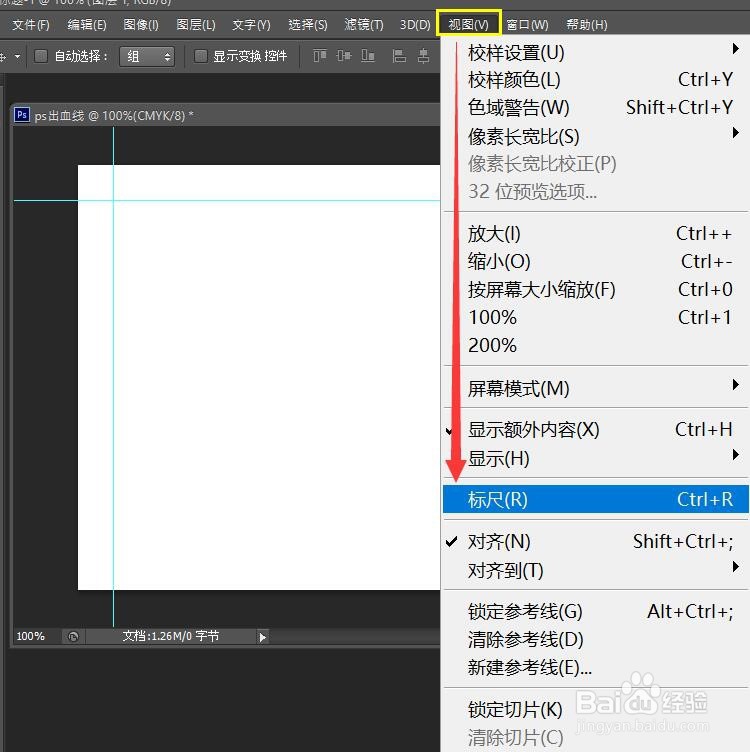Choose 按屏幕大小缩放(F)
750x752 pixels.
click(x=596, y=290)
